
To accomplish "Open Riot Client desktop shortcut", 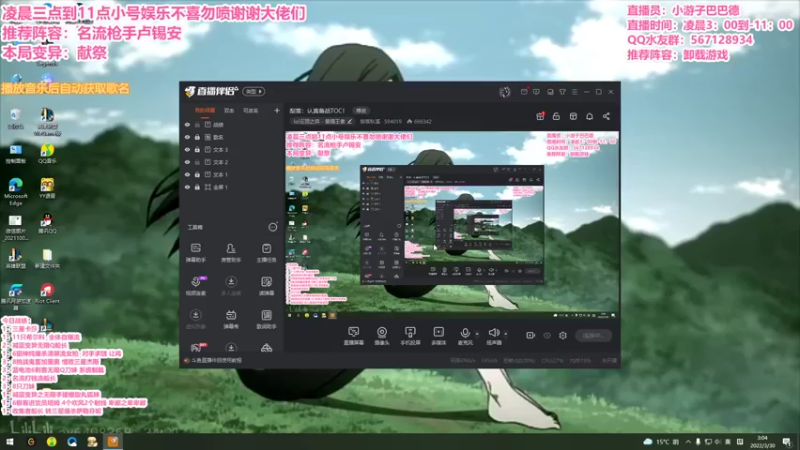I will [47, 293].
